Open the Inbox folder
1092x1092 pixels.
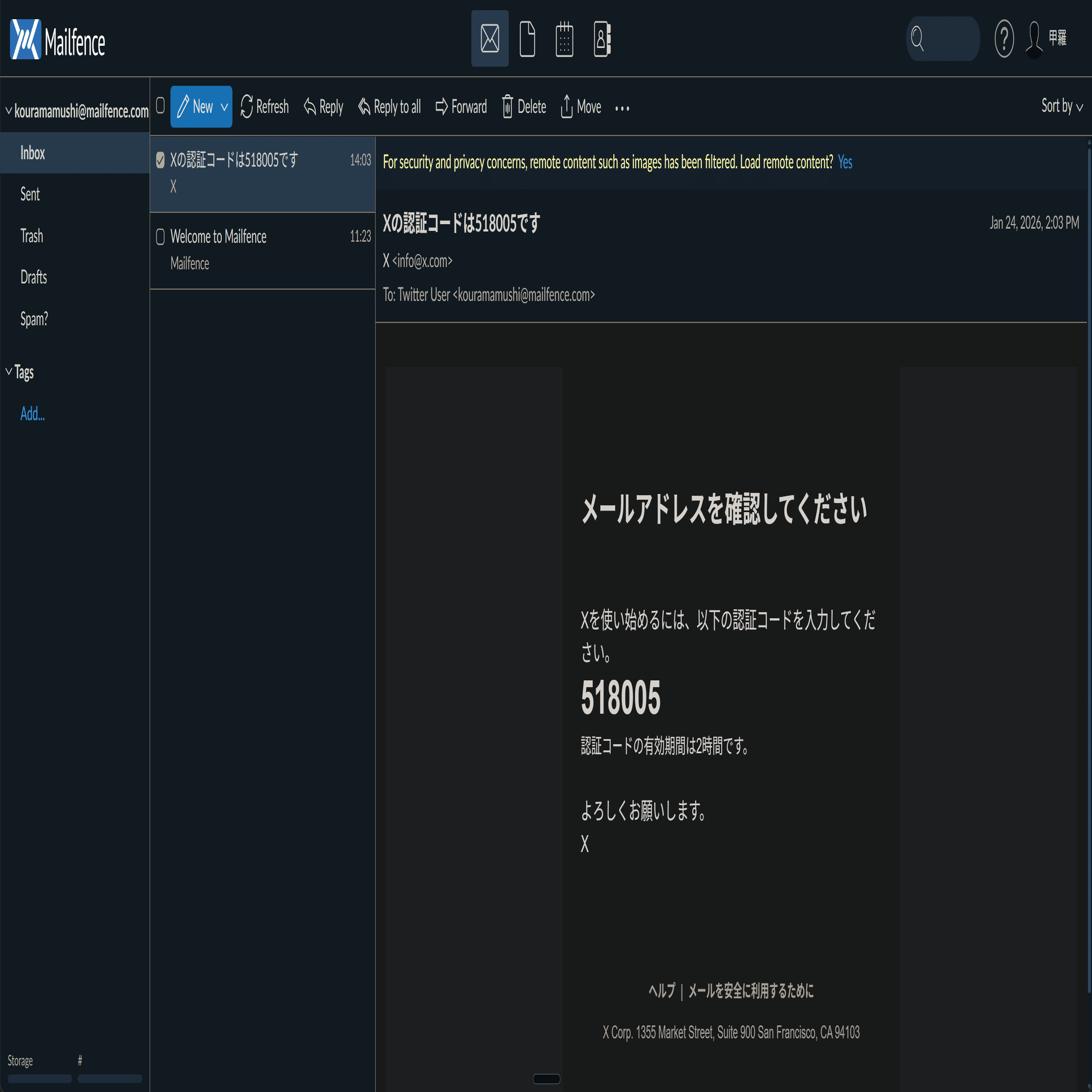click(x=32, y=152)
